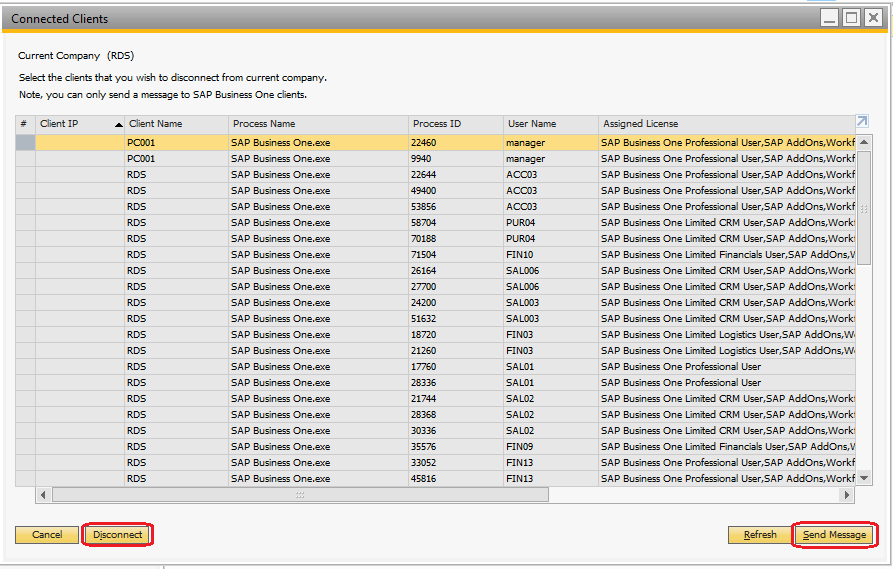Select FIN10 user name cell
The width and height of the screenshot is (893, 569).
pyautogui.click(x=551, y=255)
